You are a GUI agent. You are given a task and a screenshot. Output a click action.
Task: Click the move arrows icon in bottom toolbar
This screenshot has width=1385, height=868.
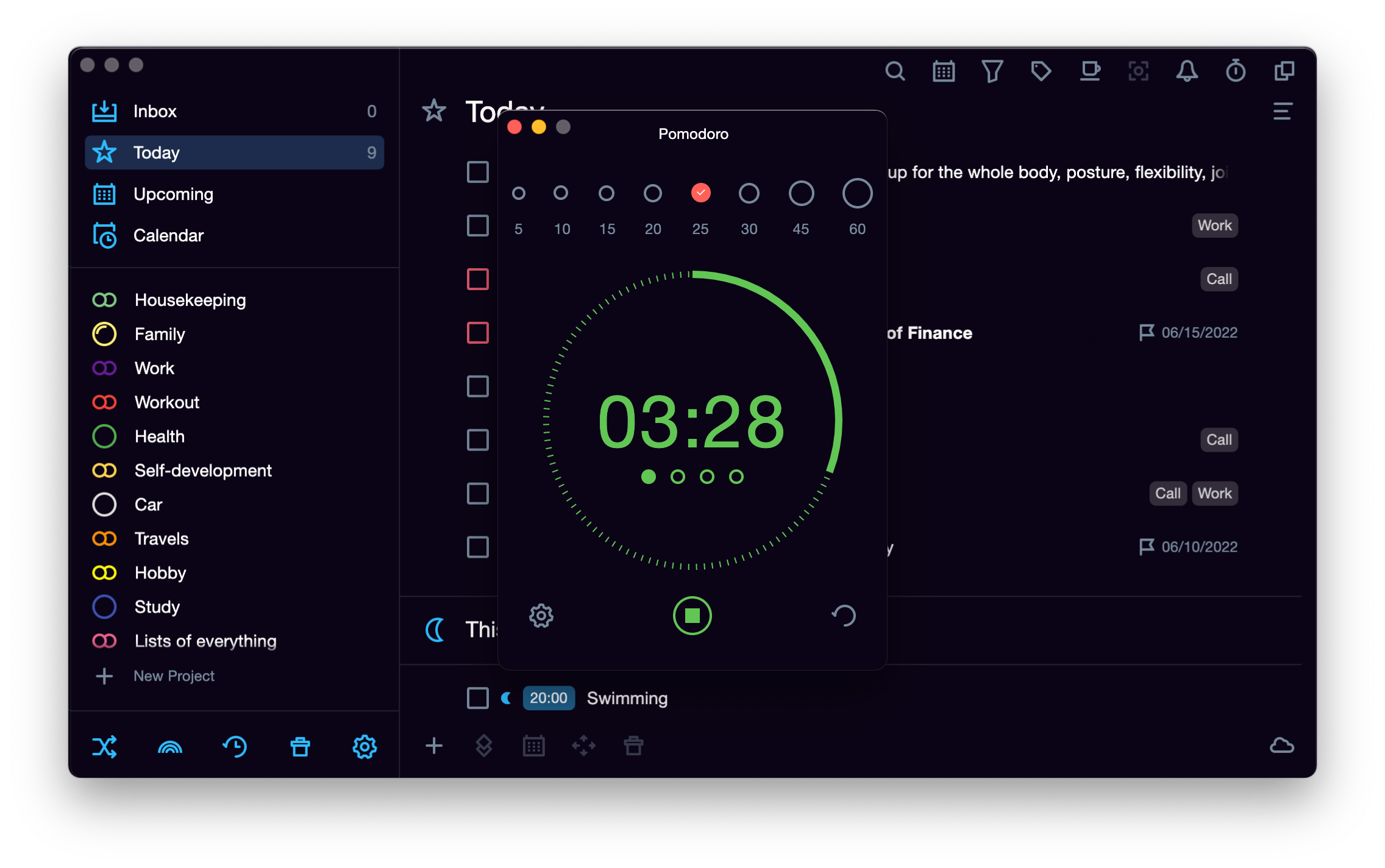tap(583, 745)
